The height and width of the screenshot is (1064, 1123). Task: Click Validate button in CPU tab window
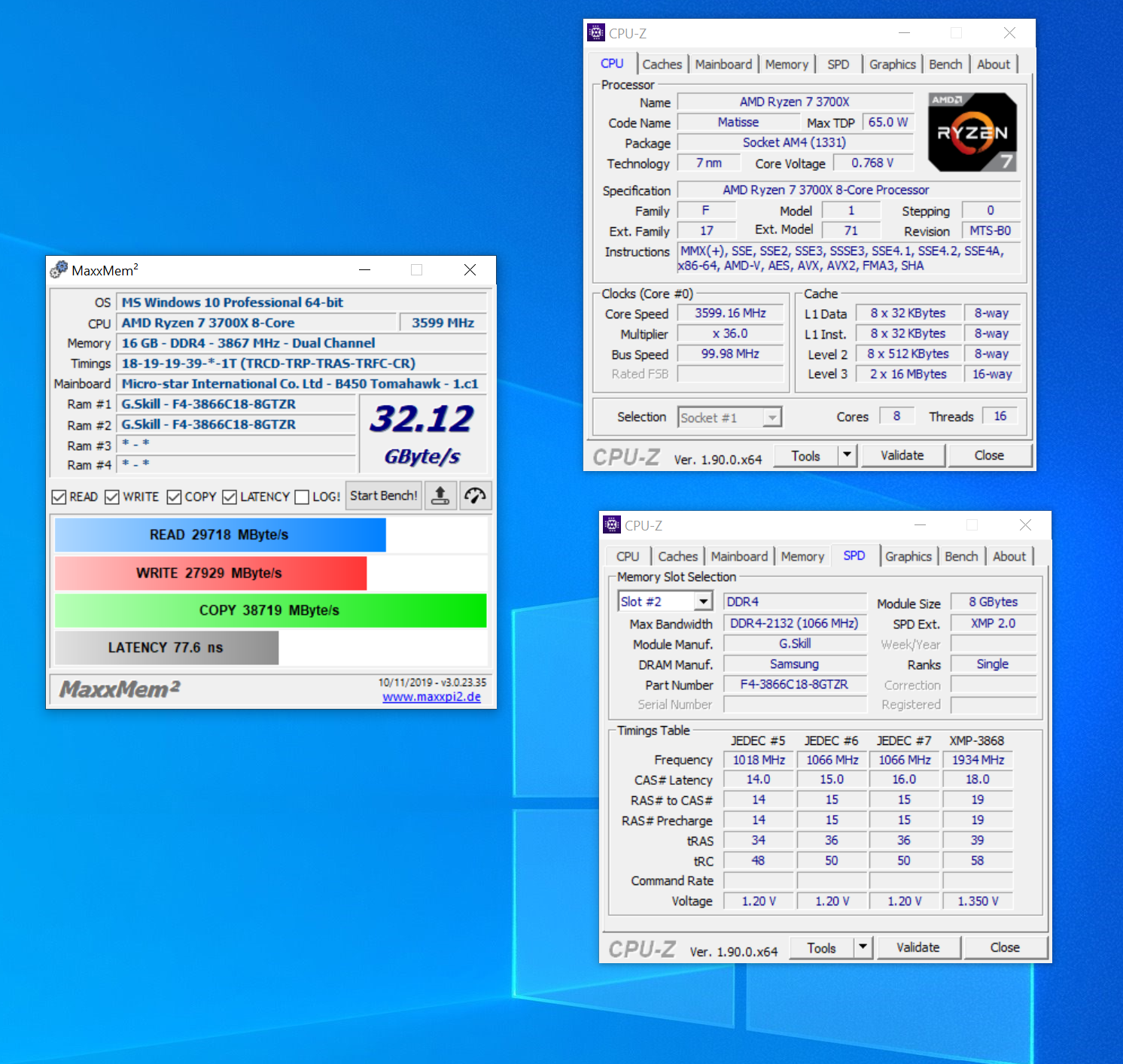(902, 455)
